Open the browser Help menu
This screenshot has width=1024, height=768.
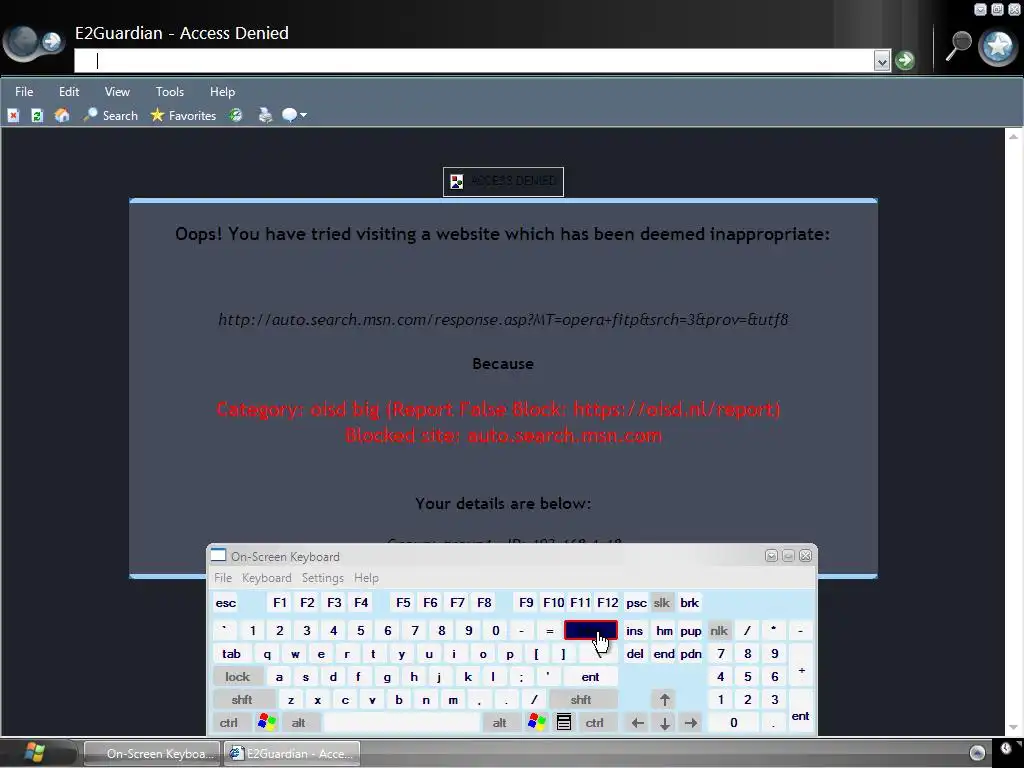223,92
